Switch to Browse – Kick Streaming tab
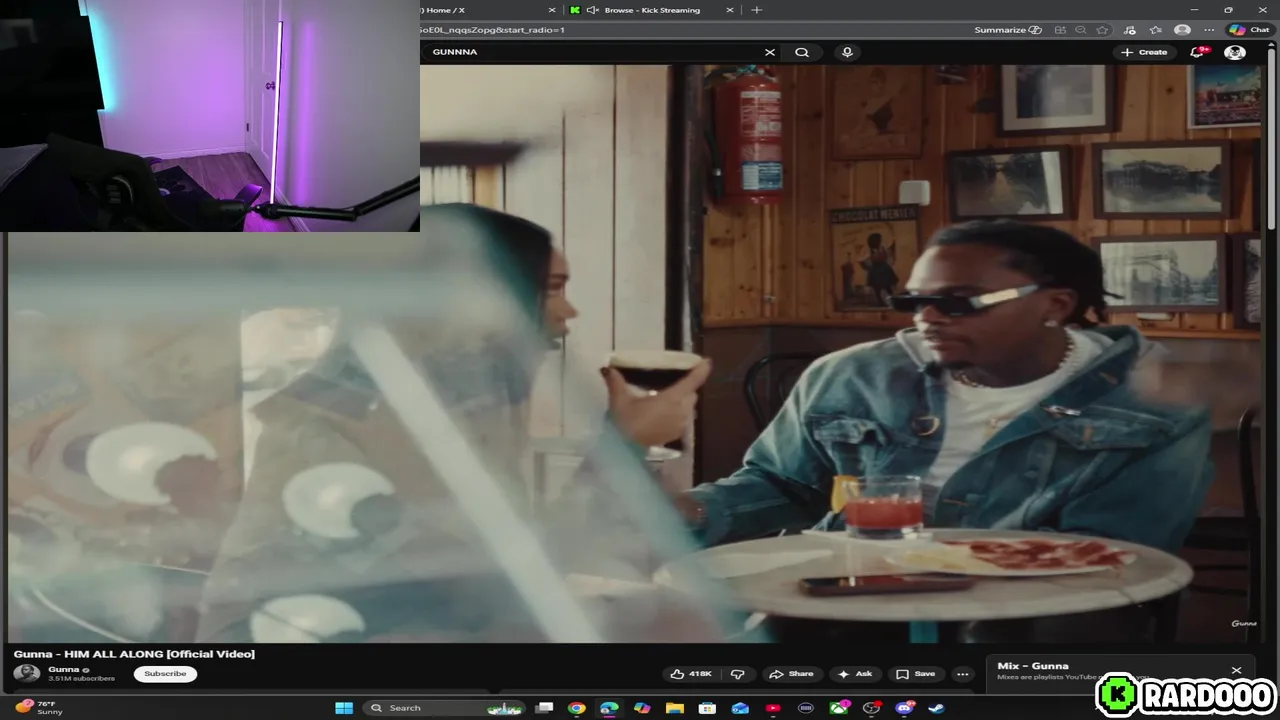This screenshot has width=1280, height=720. coord(650,10)
